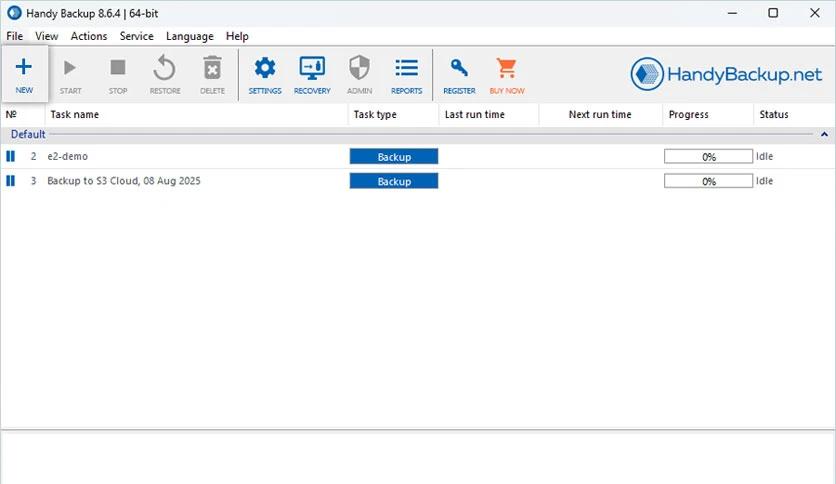Collapse the Default task group
Viewport: 836px width, 484px height.
(x=824, y=134)
